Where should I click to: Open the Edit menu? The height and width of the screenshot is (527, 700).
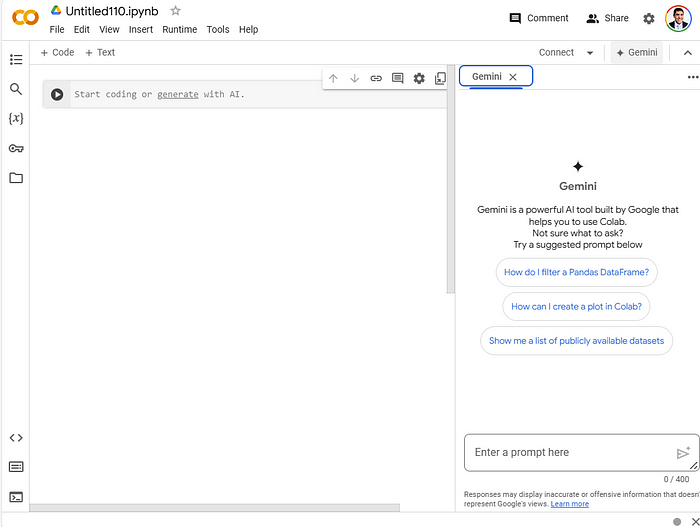[x=82, y=29]
